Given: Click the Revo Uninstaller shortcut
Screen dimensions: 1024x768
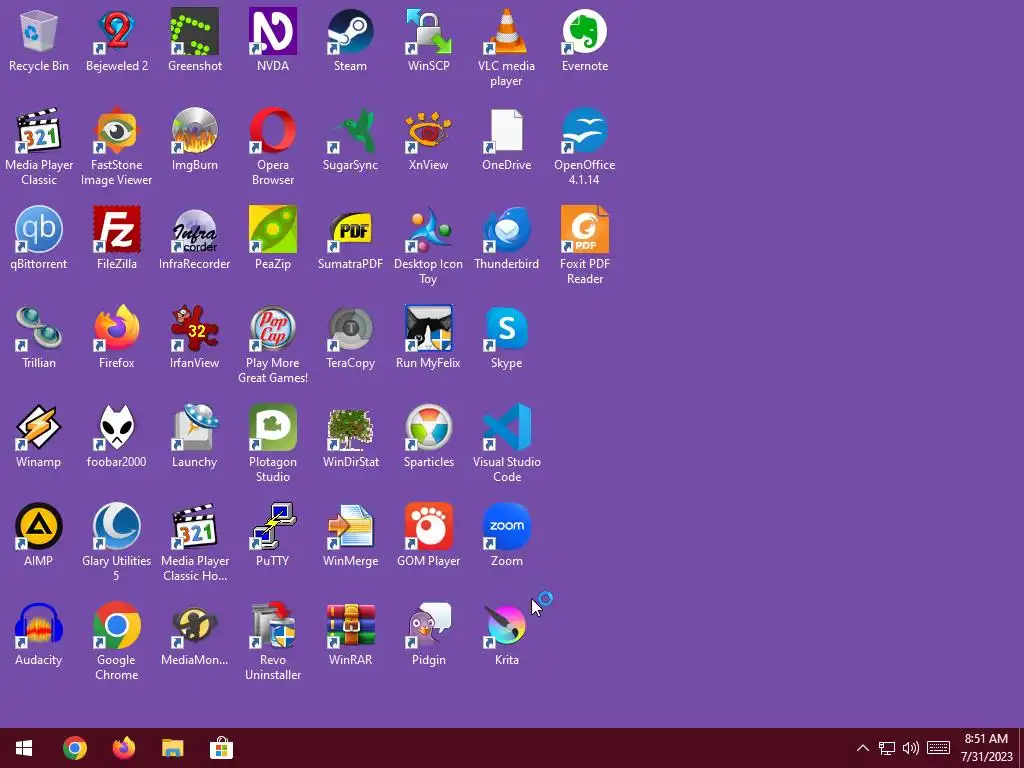Looking at the screenshot, I should coord(272,626).
